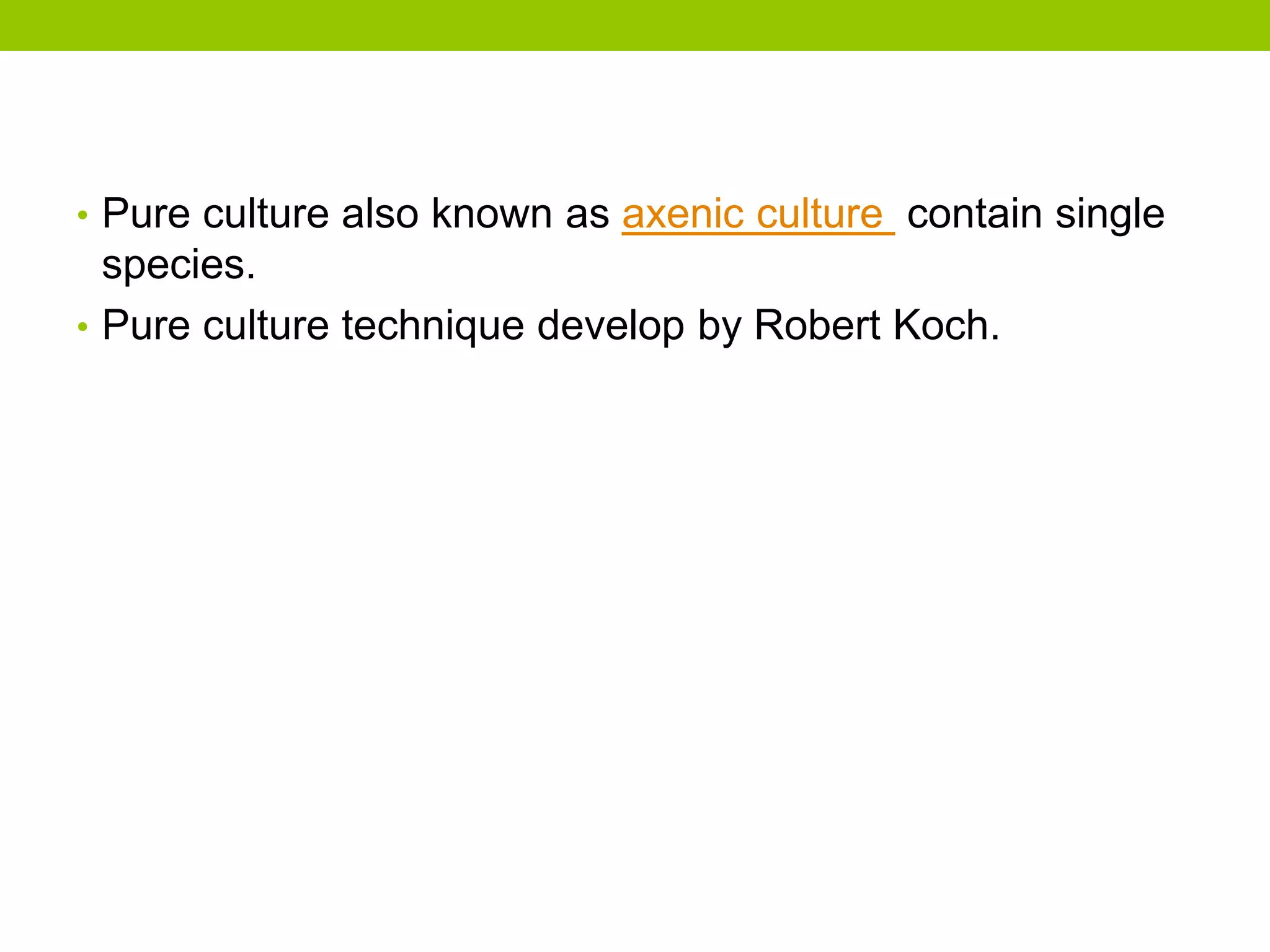Screen dimensions: 1270x952
Task: Click the word 'culture' in the hyperlink
Action: [819, 214]
